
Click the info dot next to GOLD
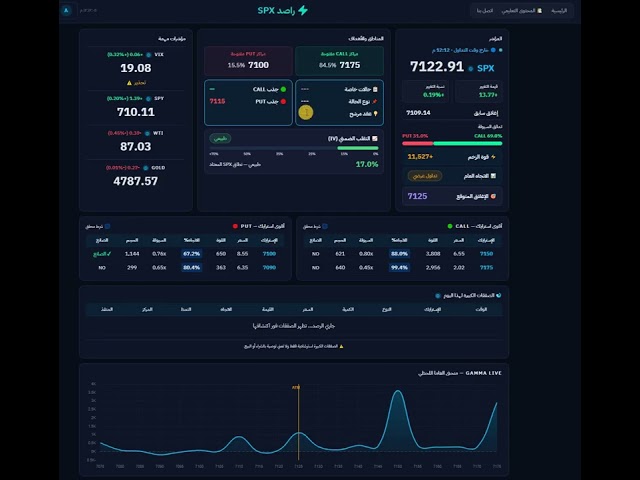click(x=145, y=168)
